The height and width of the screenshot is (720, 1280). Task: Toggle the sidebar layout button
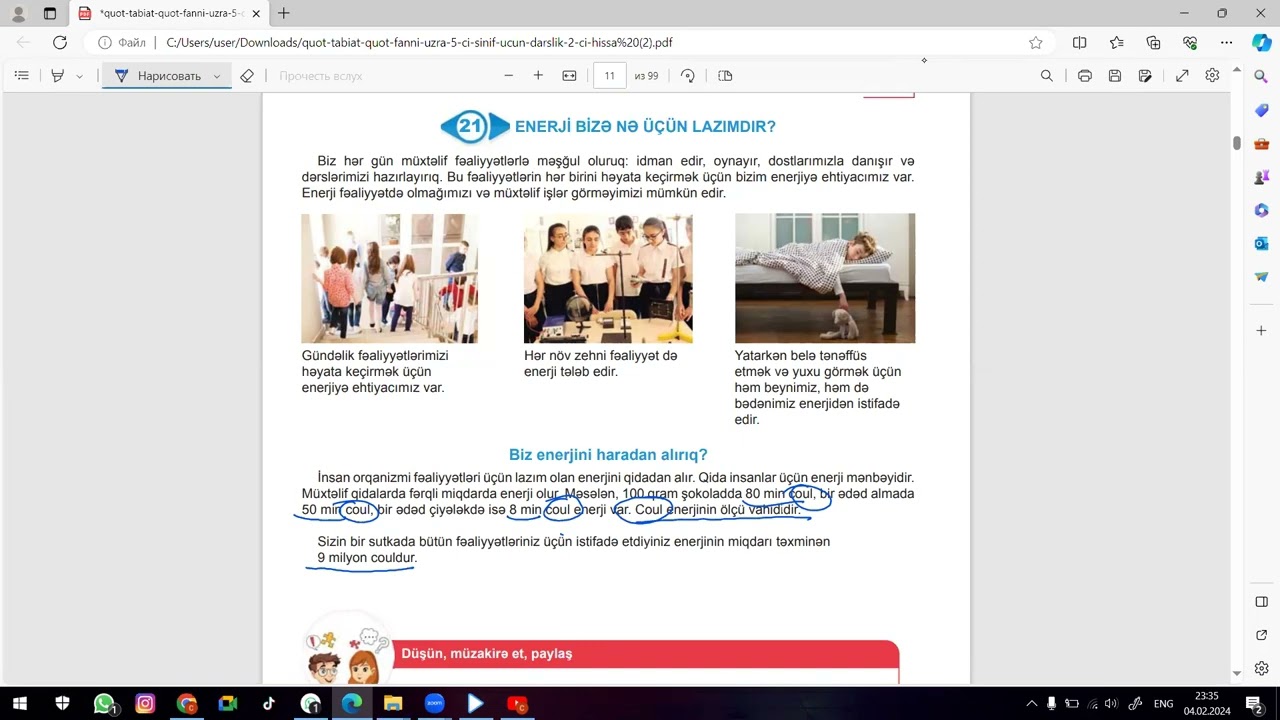point(1261,602)
